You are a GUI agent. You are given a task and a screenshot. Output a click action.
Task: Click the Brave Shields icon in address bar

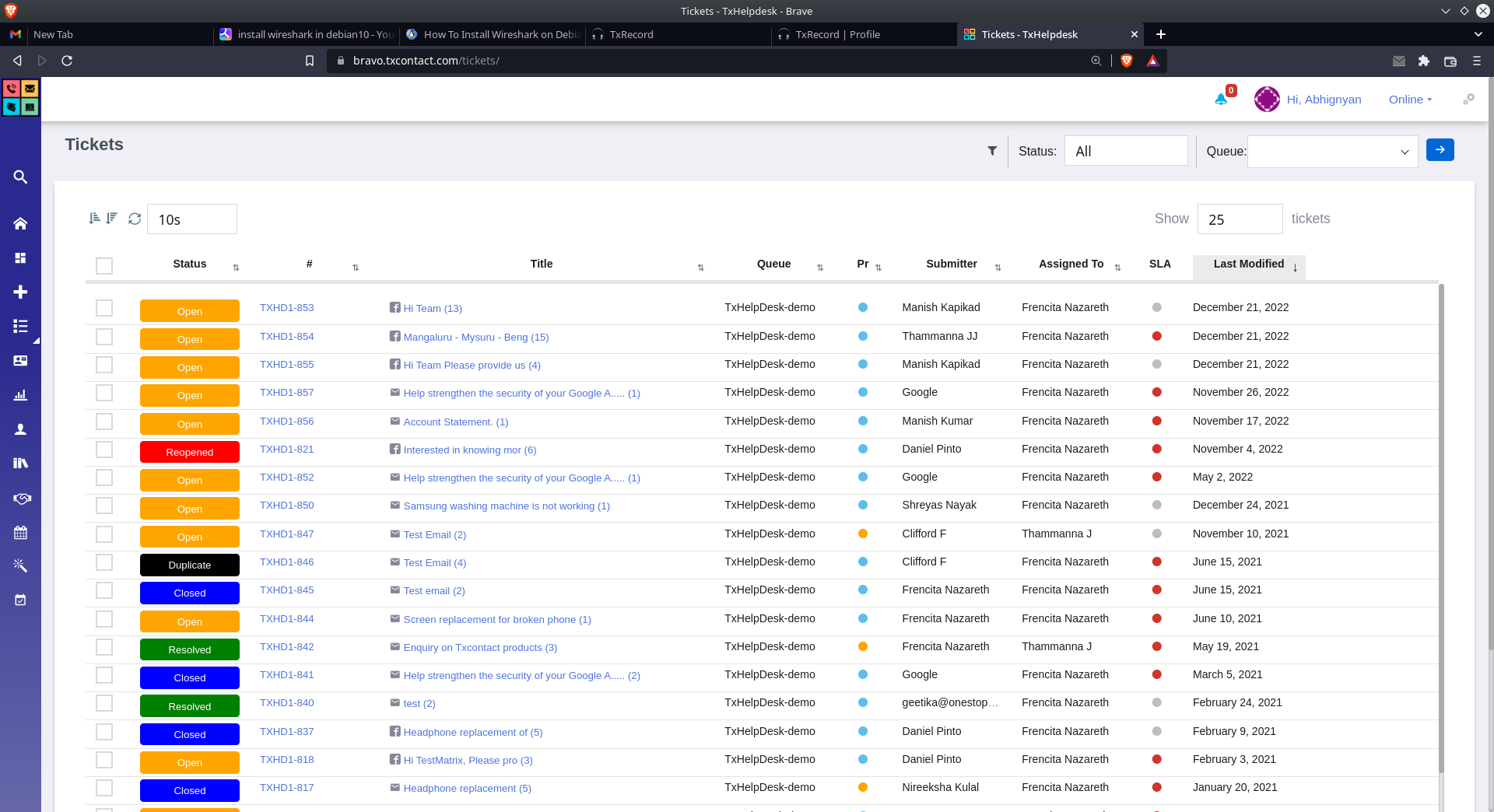pyautogui.click(x=1126, y=61)
